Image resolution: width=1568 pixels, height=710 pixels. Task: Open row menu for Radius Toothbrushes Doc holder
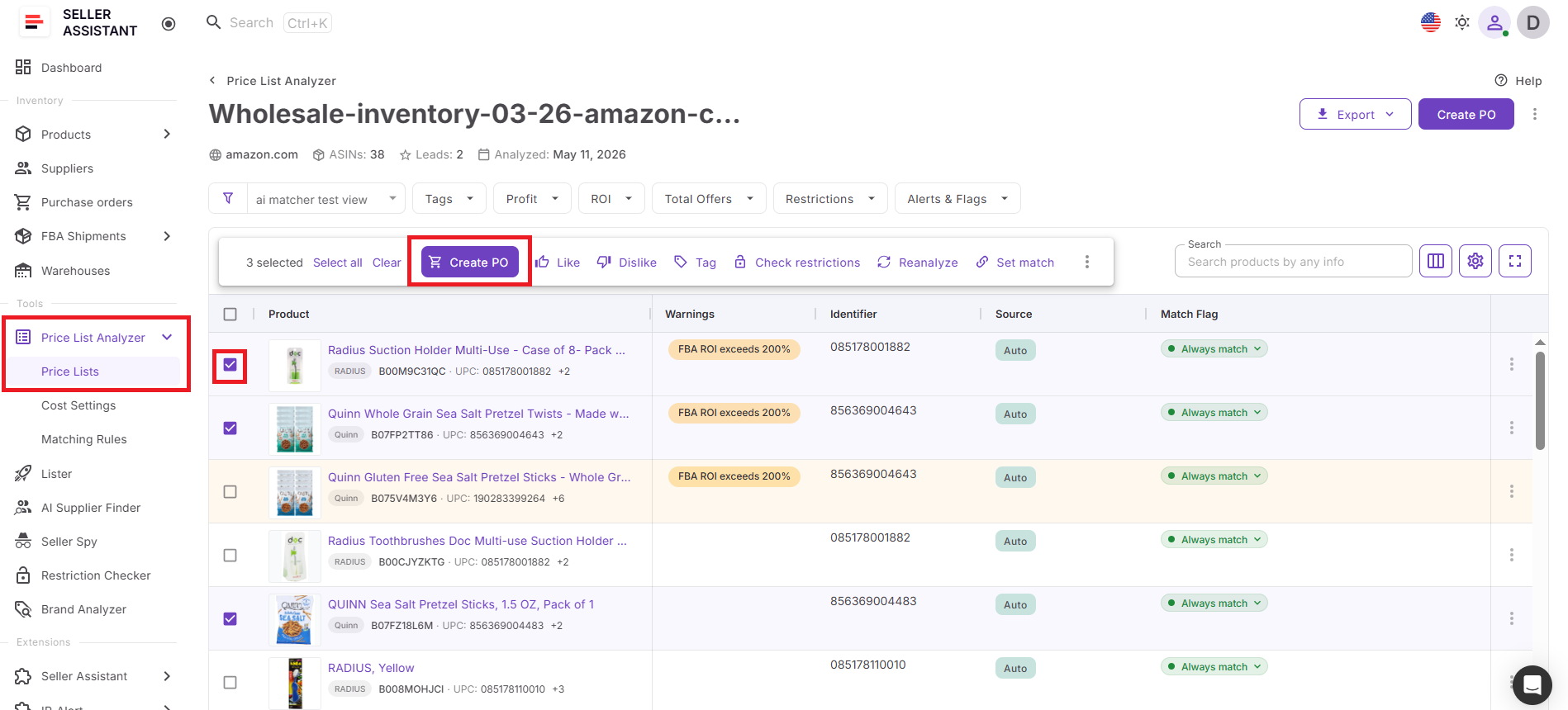(1512, 555)
